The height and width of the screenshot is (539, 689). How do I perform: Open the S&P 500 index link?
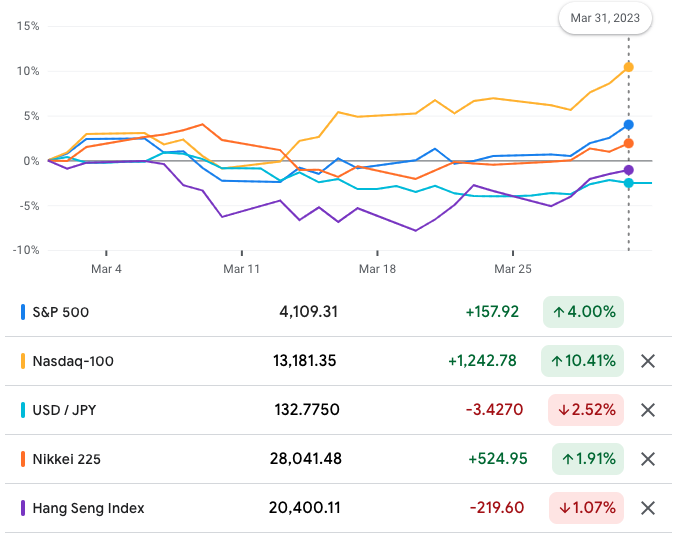pyautogui.click(x=62, y=312)
